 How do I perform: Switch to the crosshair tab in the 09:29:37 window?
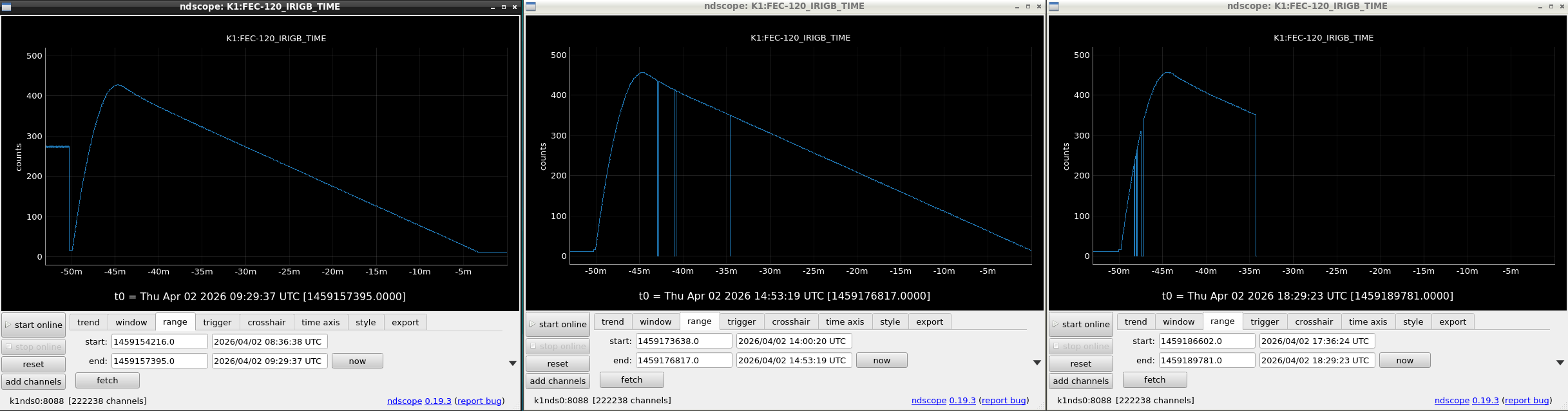tap(266, 323)
